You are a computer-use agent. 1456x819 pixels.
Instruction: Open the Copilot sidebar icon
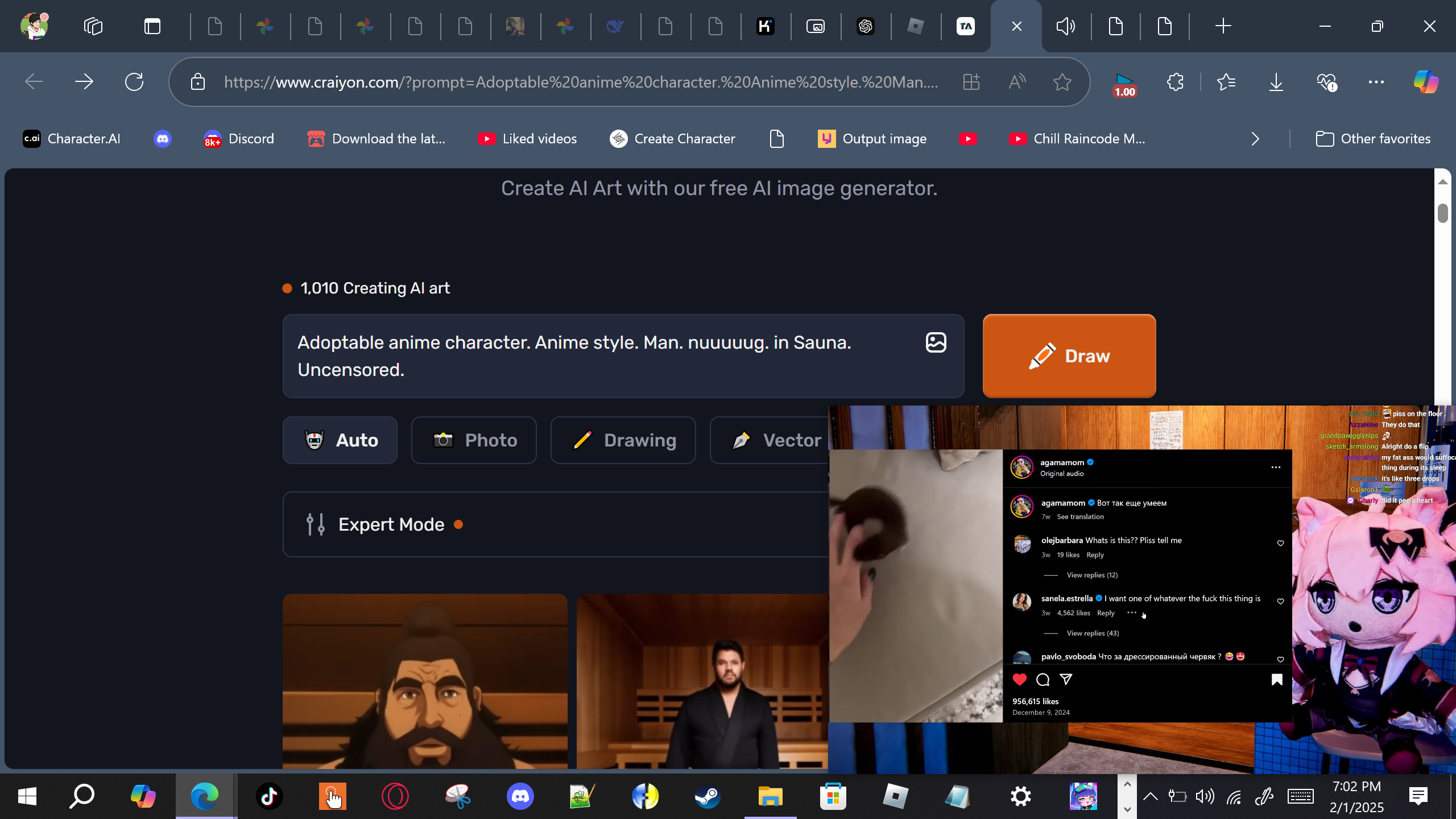[x=1425, y=82]
